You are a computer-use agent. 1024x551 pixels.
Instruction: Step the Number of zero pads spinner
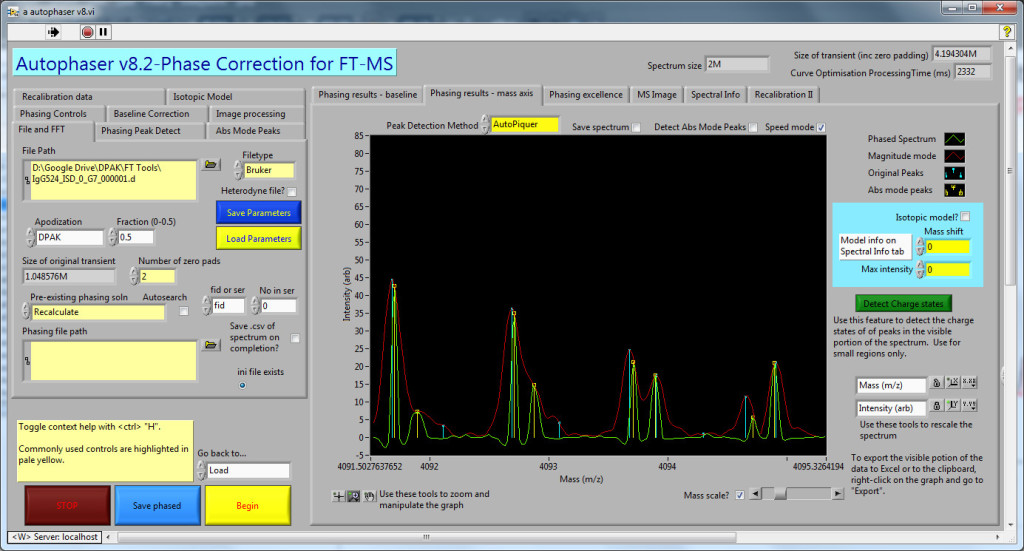pos(134,276)
